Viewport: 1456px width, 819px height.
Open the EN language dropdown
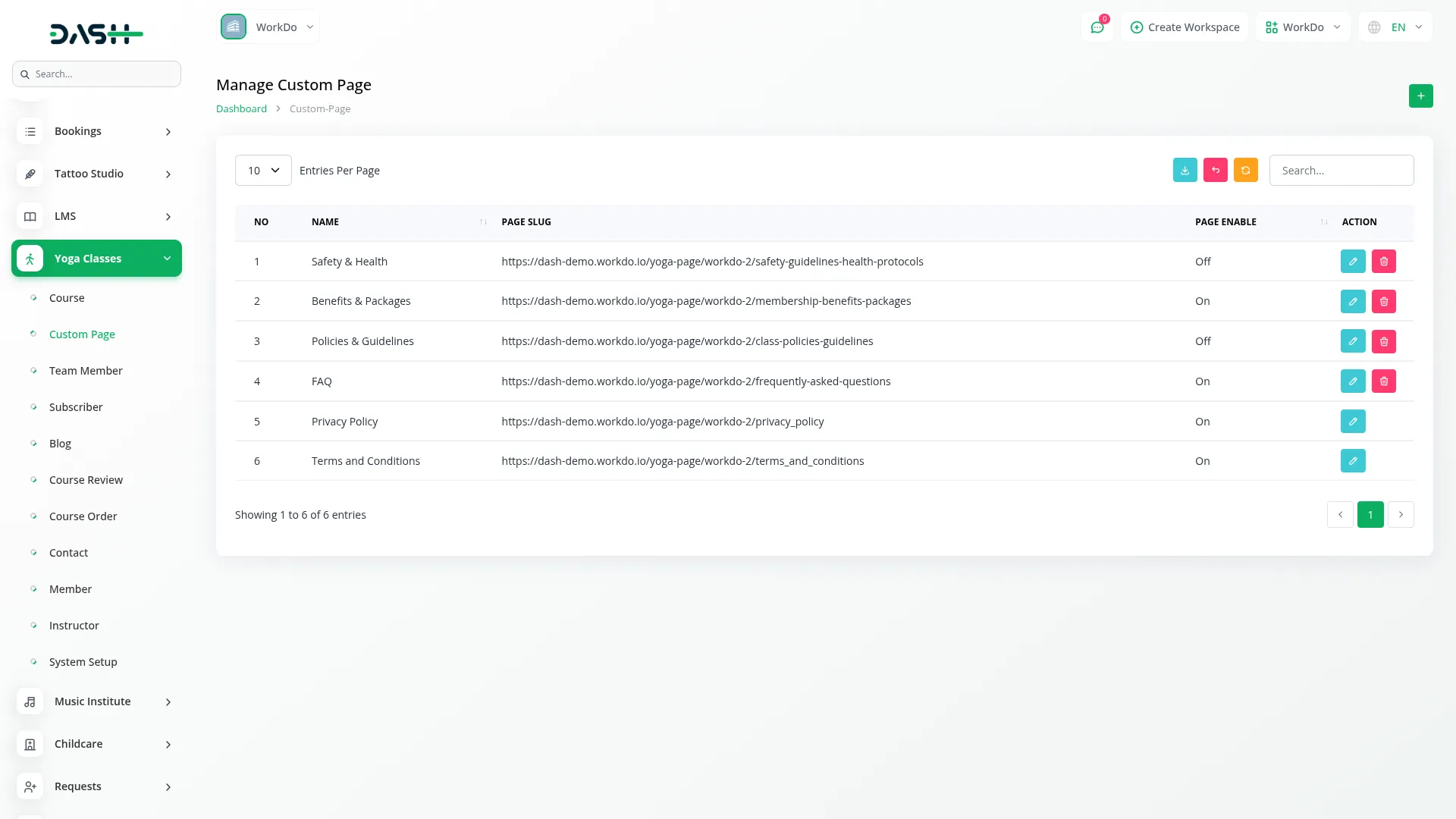[1396, 27]
